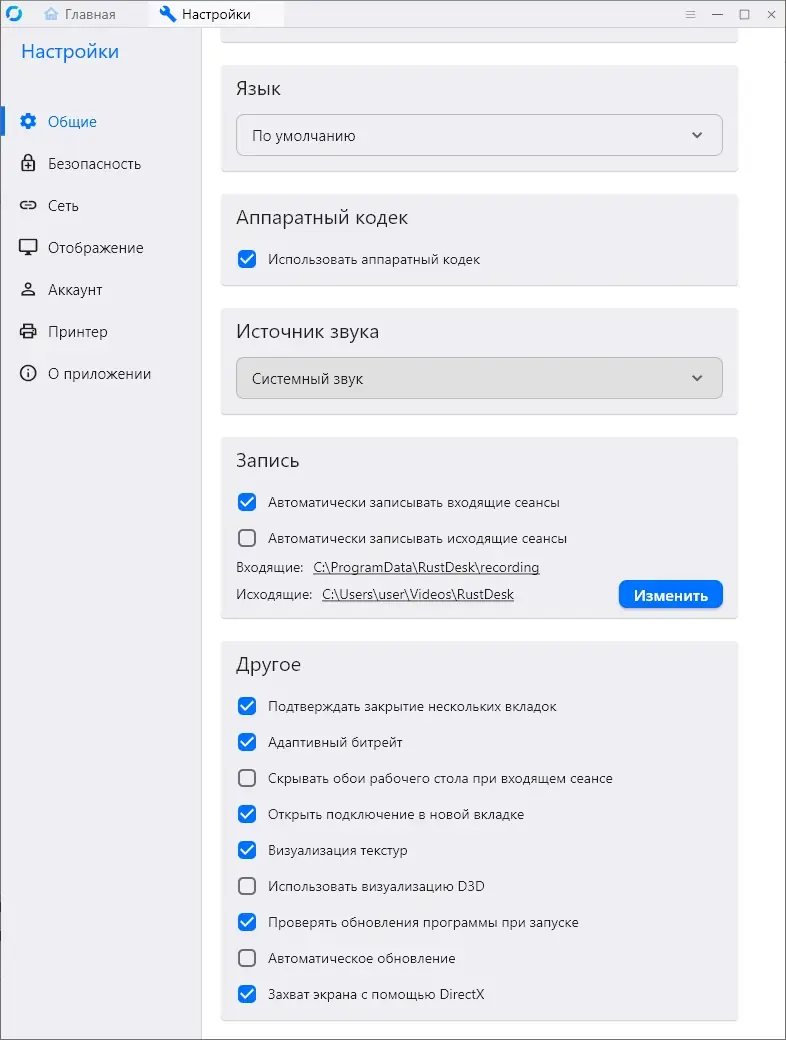Viewport: 786px width, 1040px height.
Task: Enable Автоматически записывать исходящие сеансы
Action: (x=247, y=538)
